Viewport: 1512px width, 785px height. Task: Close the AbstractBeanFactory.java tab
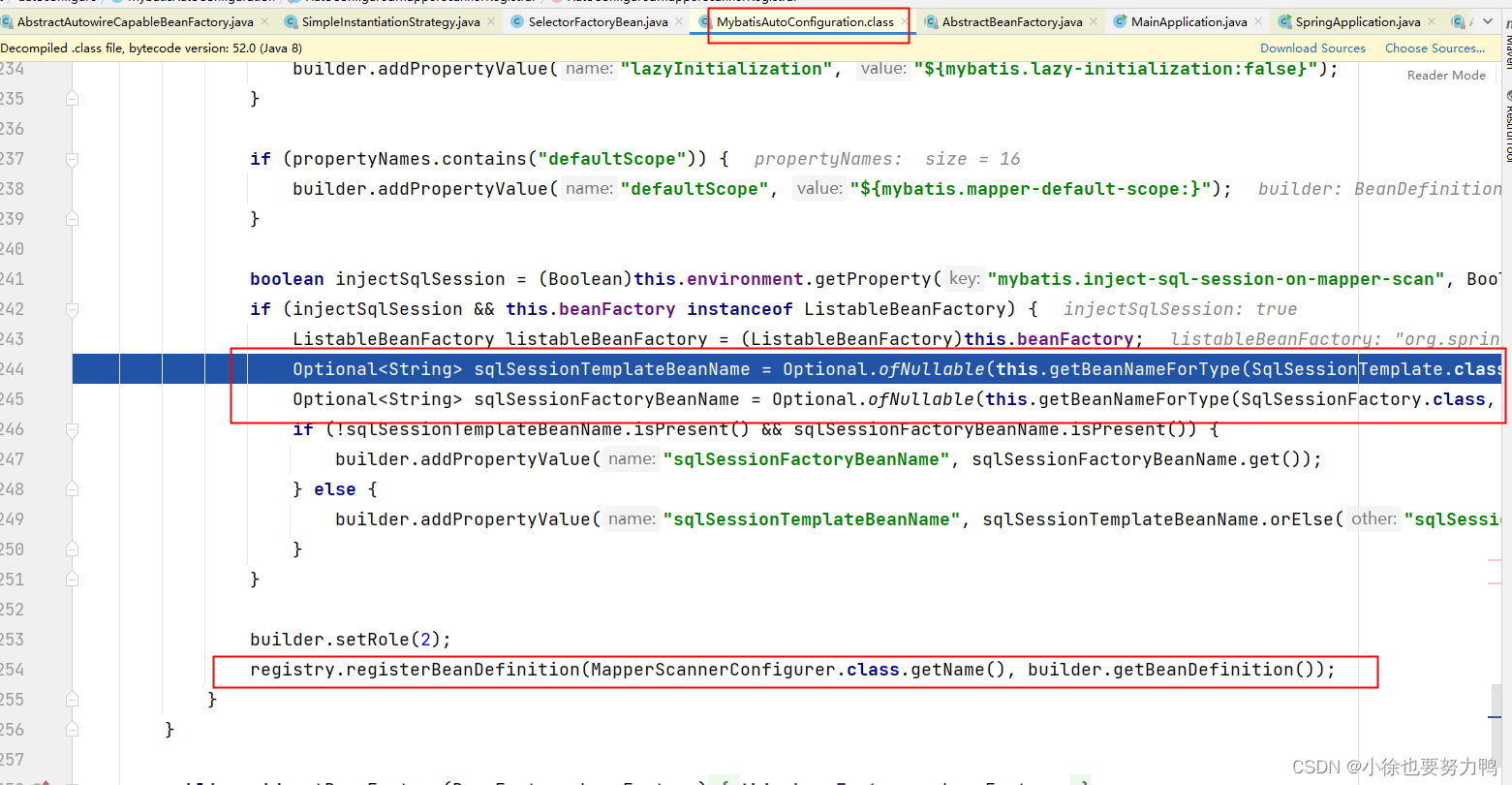pyautogui.click(x=1094, y=21)
